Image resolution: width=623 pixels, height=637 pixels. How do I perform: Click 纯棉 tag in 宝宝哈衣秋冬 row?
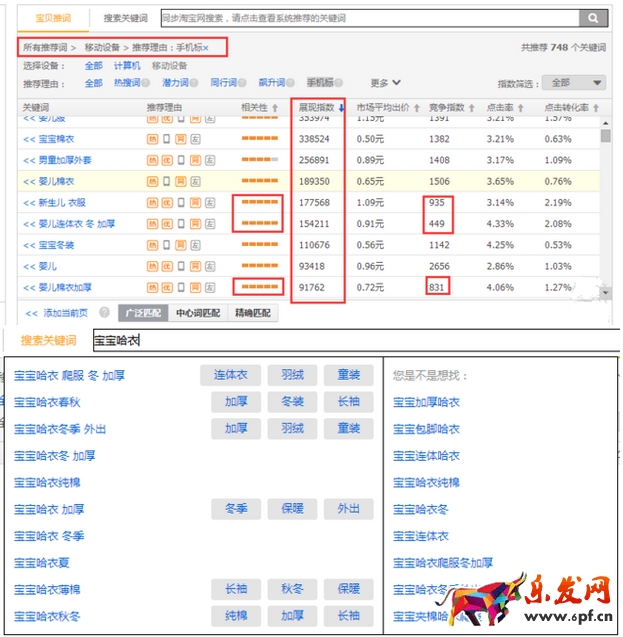pos(236,615)
